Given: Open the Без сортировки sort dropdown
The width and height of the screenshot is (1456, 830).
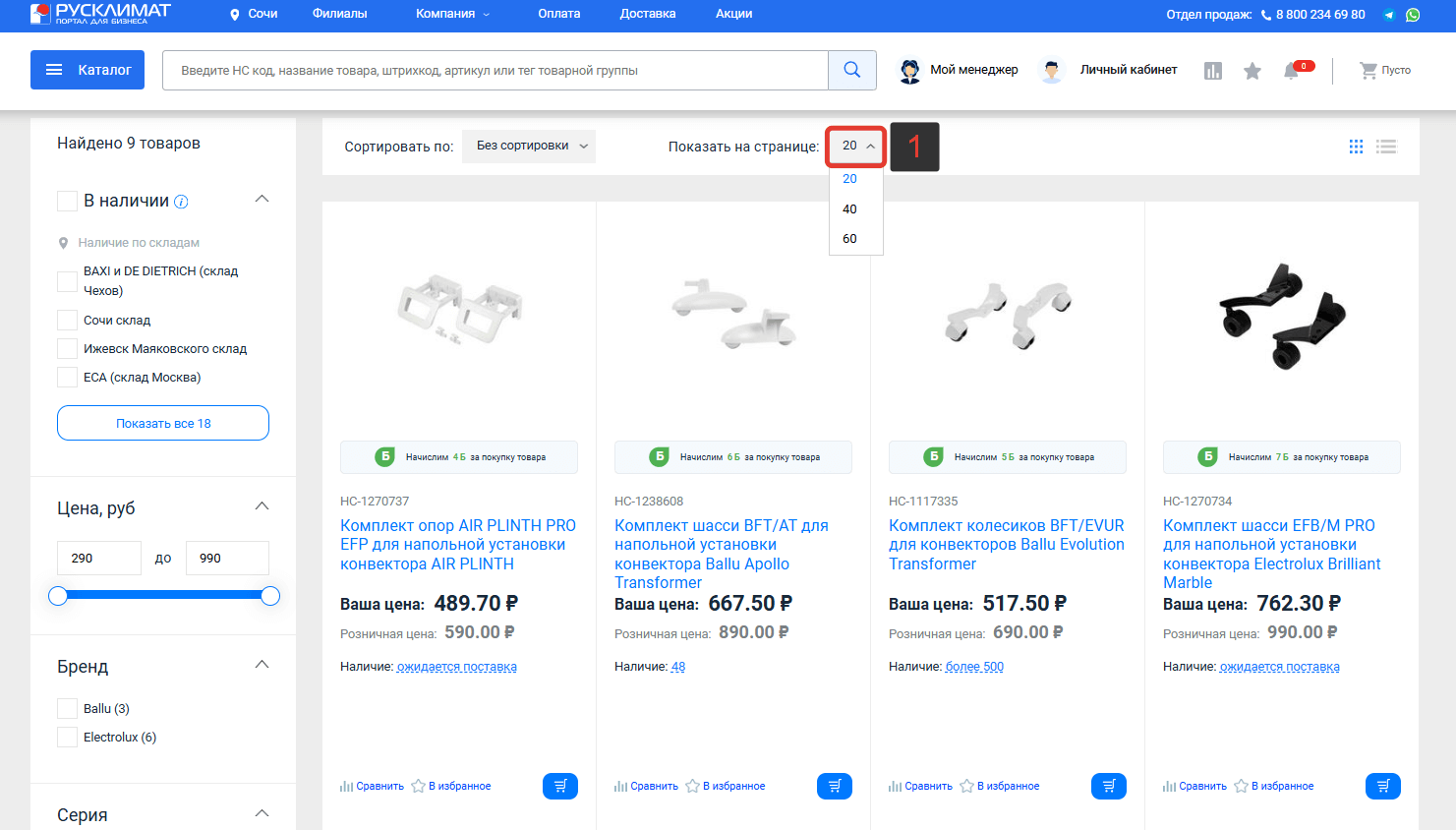Looking at the screenshot, I should tap(529, 146).
